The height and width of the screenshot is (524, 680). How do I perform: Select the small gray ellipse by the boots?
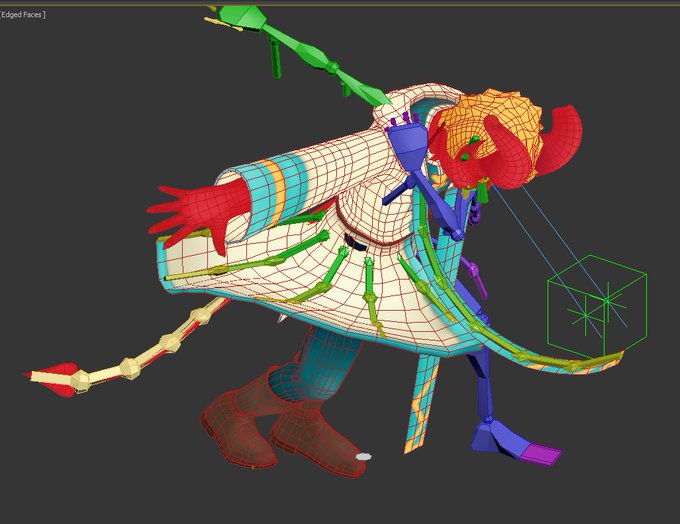(363, 456)
